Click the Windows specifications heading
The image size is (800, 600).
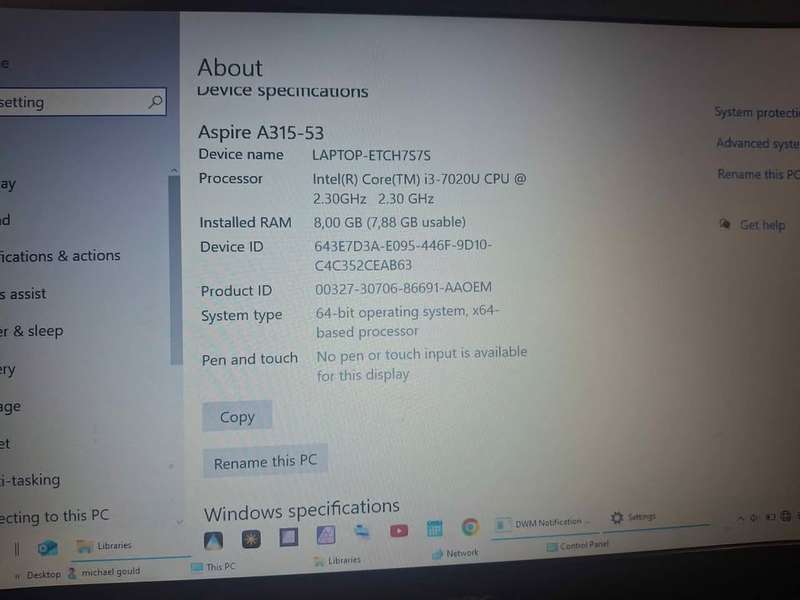302,509
